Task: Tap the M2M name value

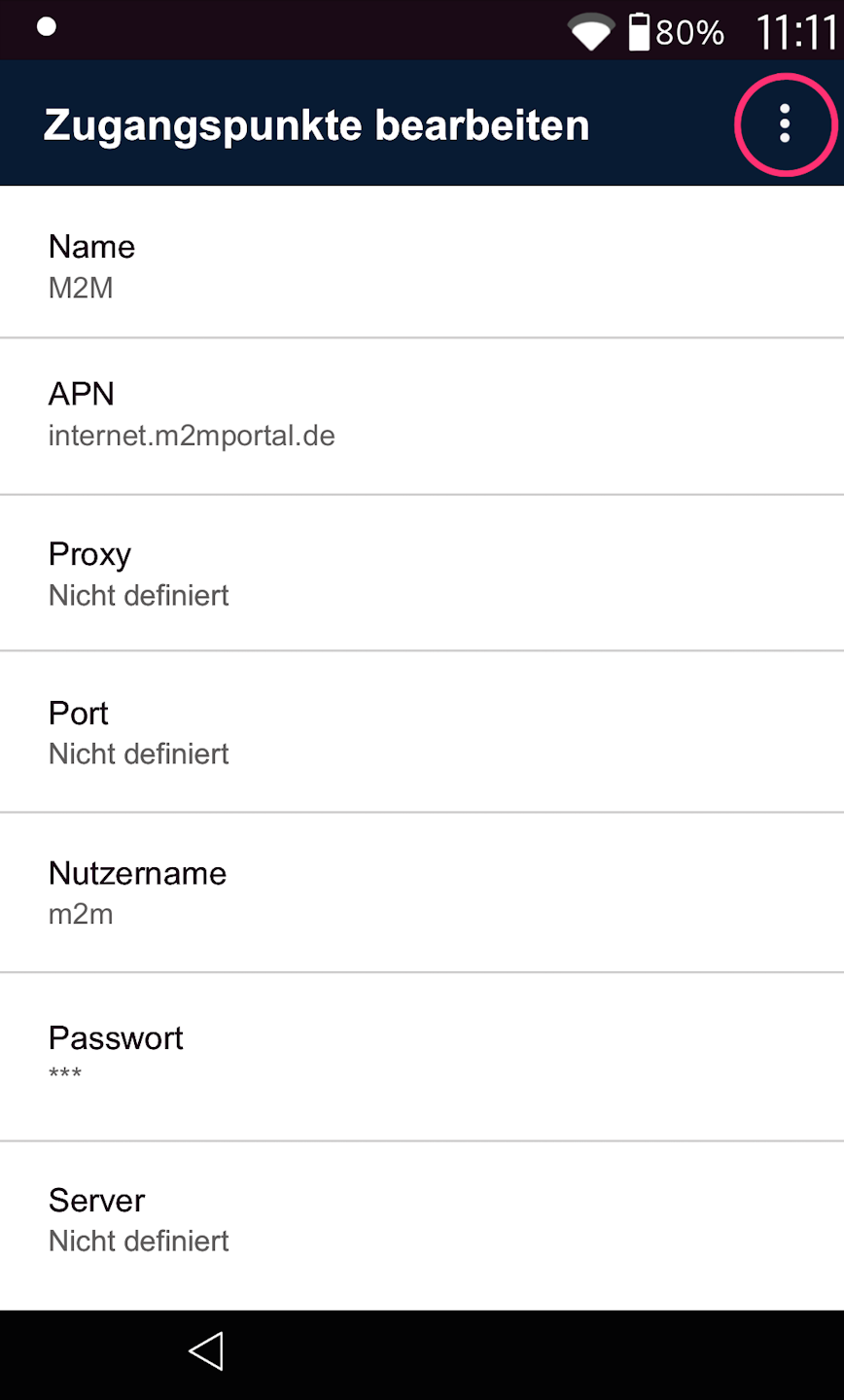Action: coord(81,288)
